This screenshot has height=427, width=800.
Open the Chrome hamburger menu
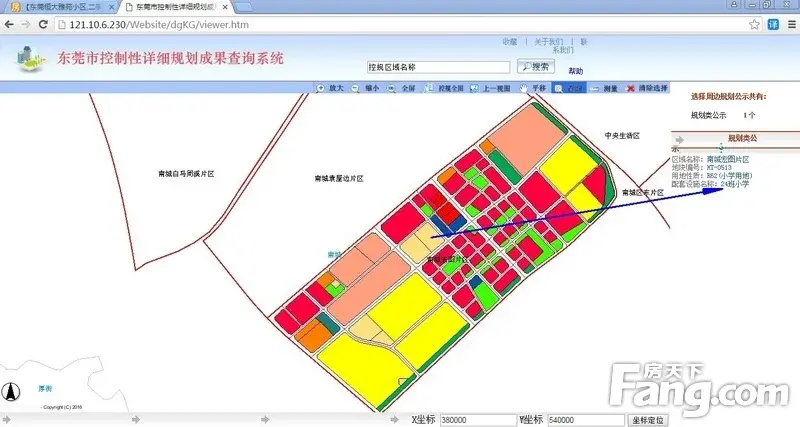pyautogui.click(x=791, y=24)
